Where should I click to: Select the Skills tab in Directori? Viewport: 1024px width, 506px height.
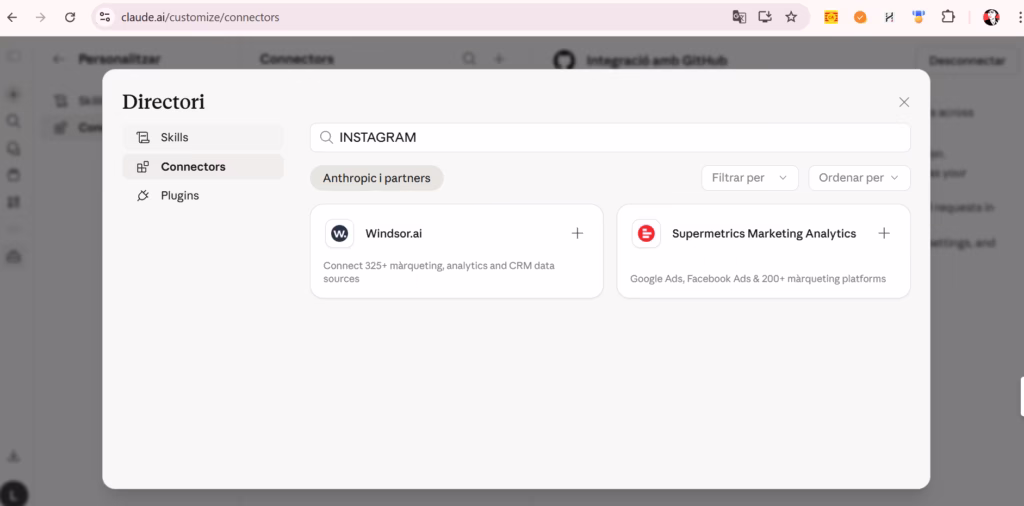coord(202,138)
